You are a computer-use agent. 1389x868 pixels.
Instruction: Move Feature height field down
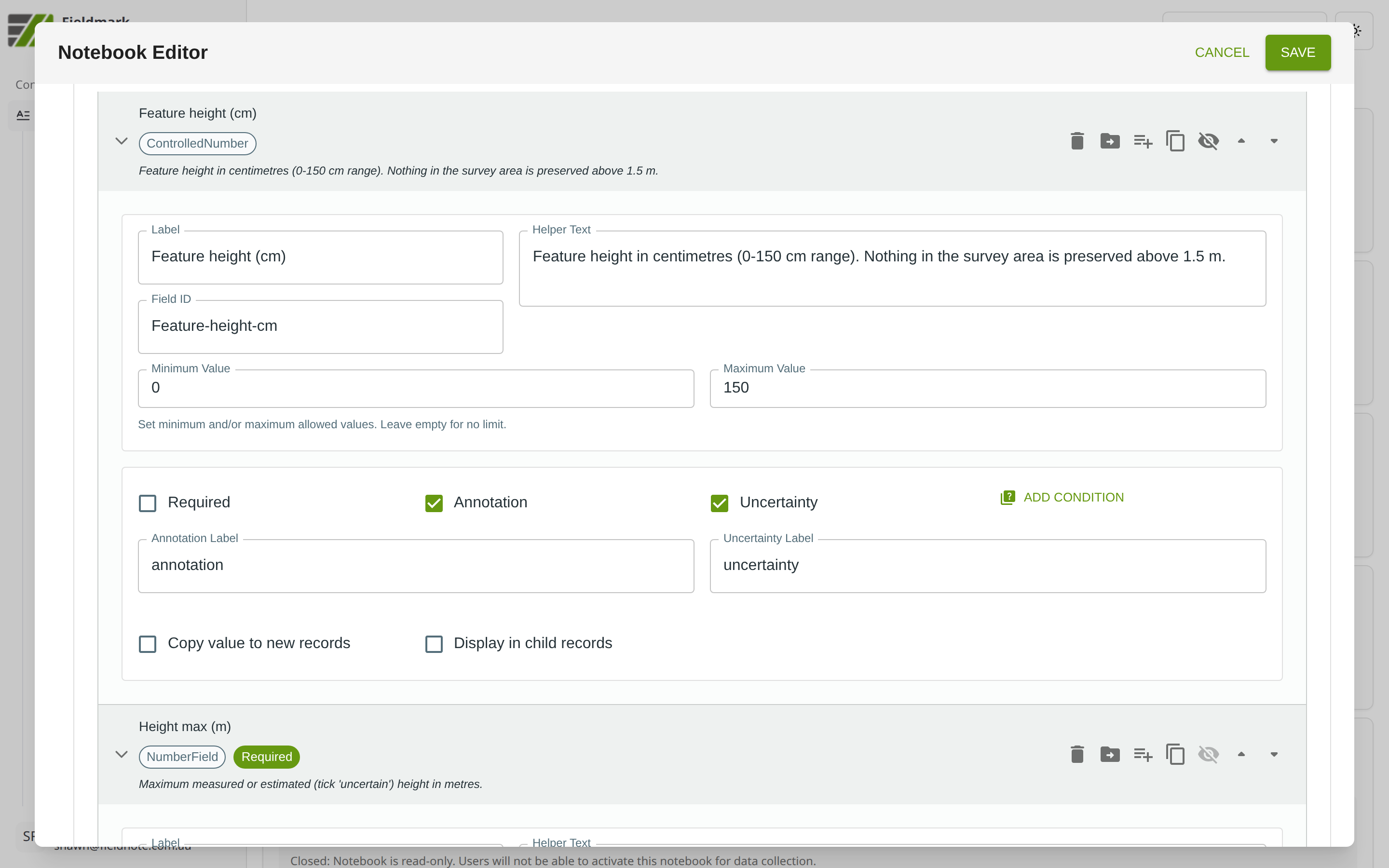1274,141
